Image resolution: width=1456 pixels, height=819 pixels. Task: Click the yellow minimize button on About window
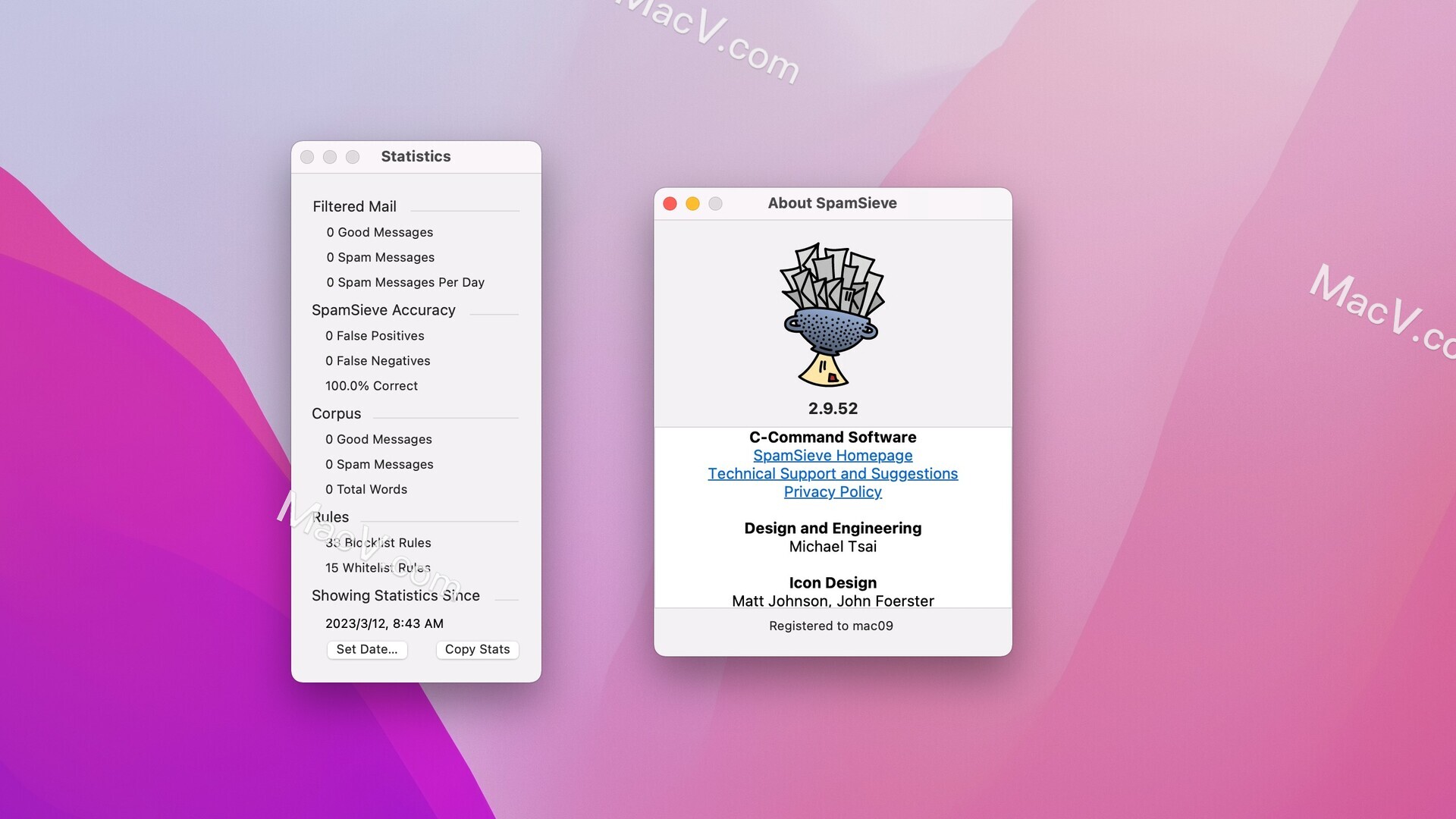tap(693, 203)
